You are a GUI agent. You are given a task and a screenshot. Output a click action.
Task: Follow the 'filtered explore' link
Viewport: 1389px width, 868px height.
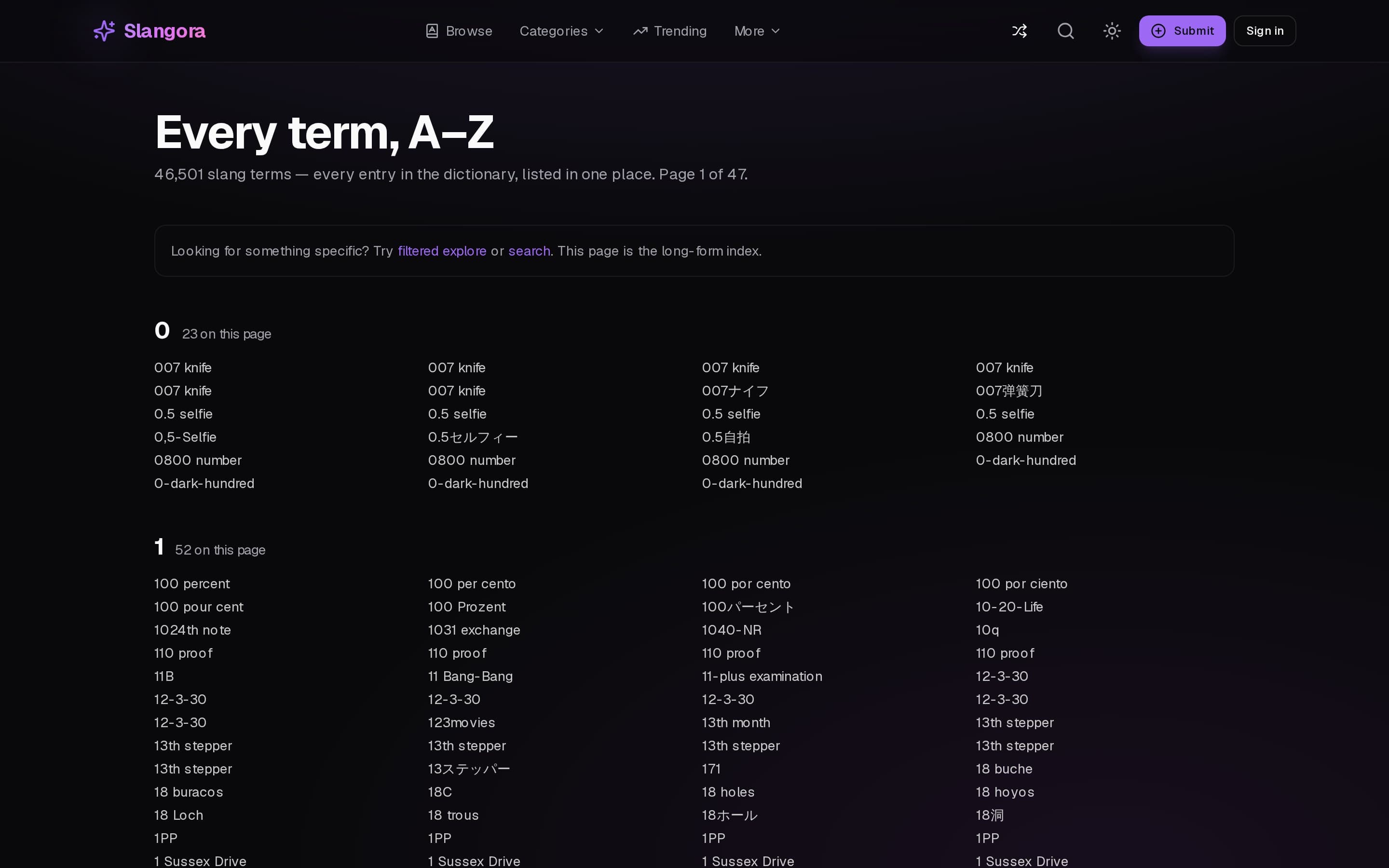click(x=442, y=251)
